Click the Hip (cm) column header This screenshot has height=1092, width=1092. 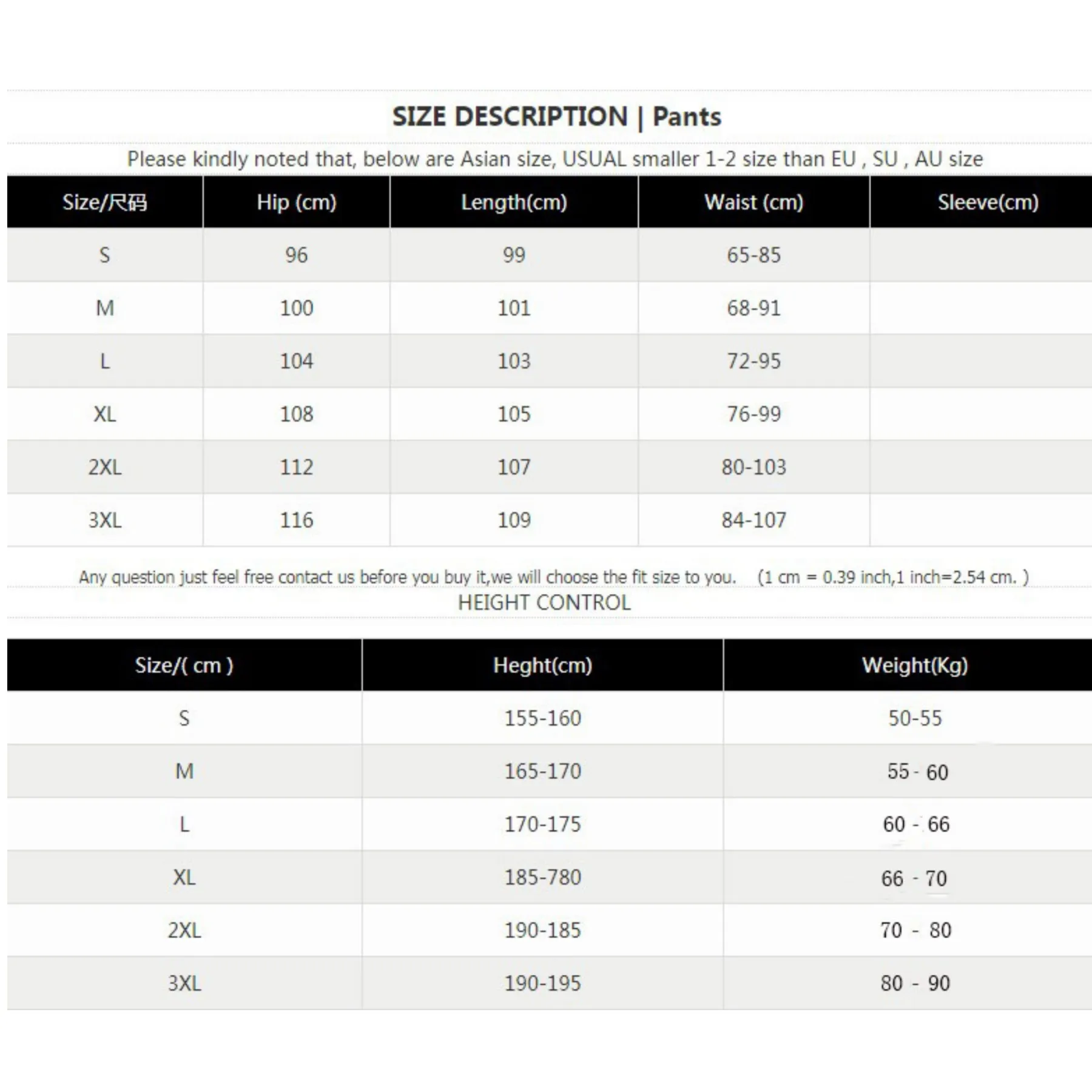[x=296, y=202]
